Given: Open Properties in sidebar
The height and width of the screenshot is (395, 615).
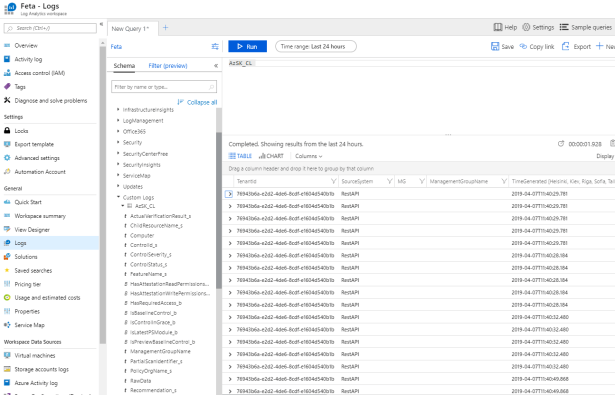Looking at the screenshot, I should 27,311.
